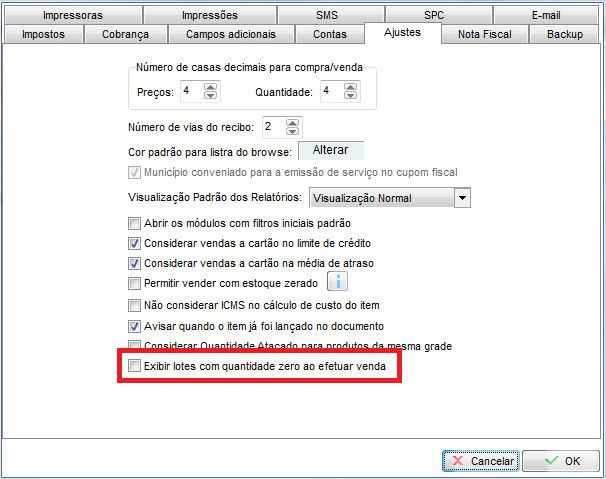Go to the Backup tab
606x479 pixels.
(563, 33)
